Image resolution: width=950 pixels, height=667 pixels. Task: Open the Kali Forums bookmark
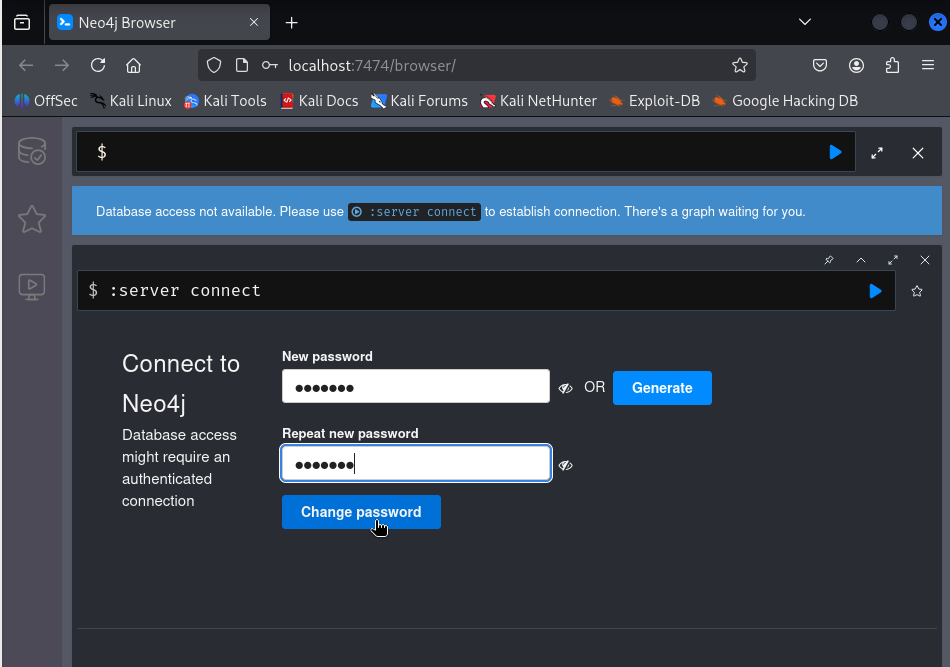click(419, 101)
